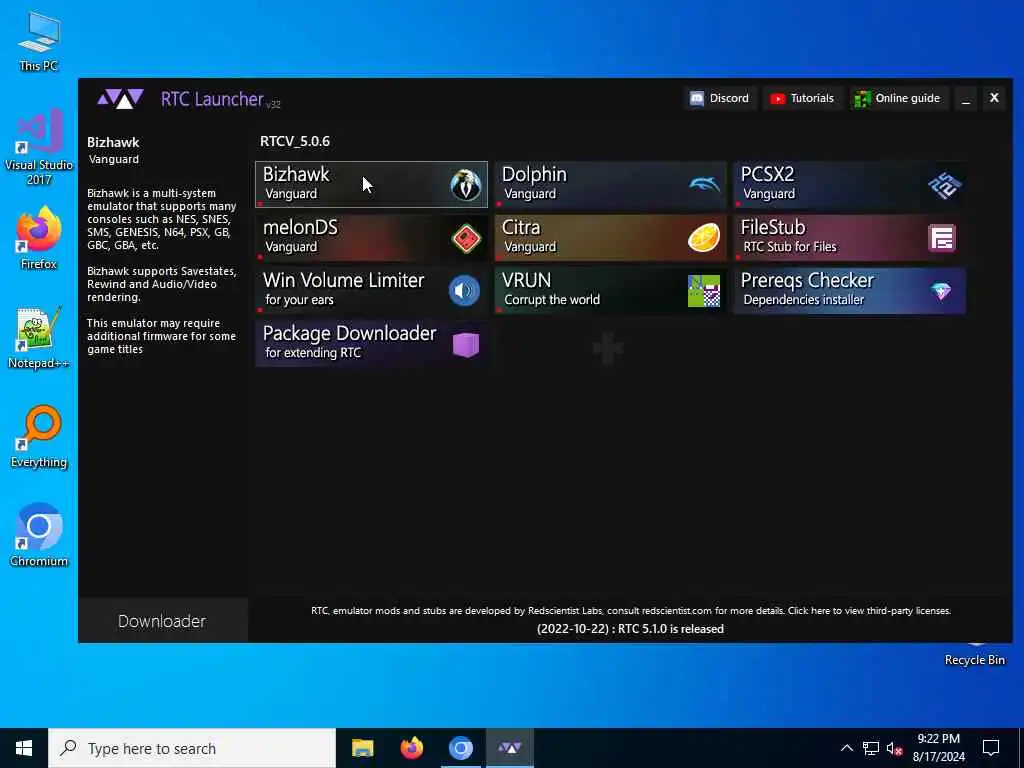Open the Windows Start menu
This screenshot has height=768, width=1024.
pyautogui.click(x=24, y=748)
